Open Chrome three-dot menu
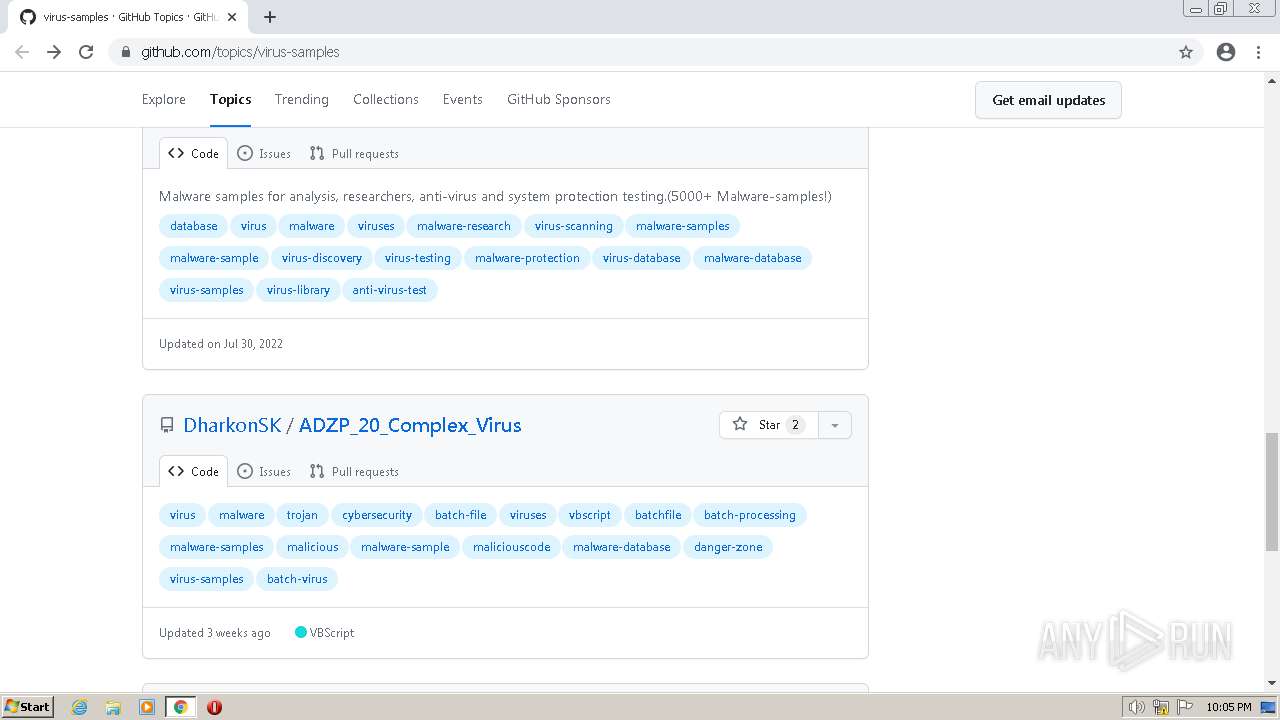The height and width of the screenshot is (720, 1280). [x=1258, y=52]
